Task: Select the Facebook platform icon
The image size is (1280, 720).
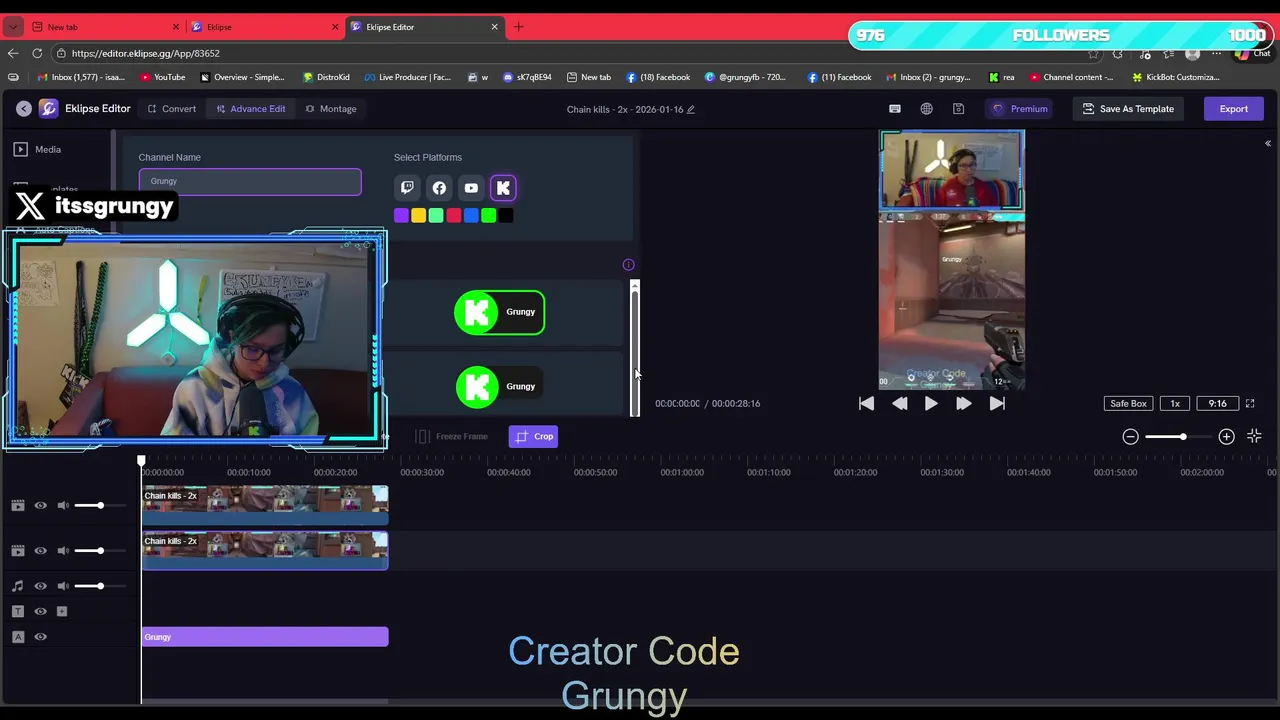Action: click(439, 188)
